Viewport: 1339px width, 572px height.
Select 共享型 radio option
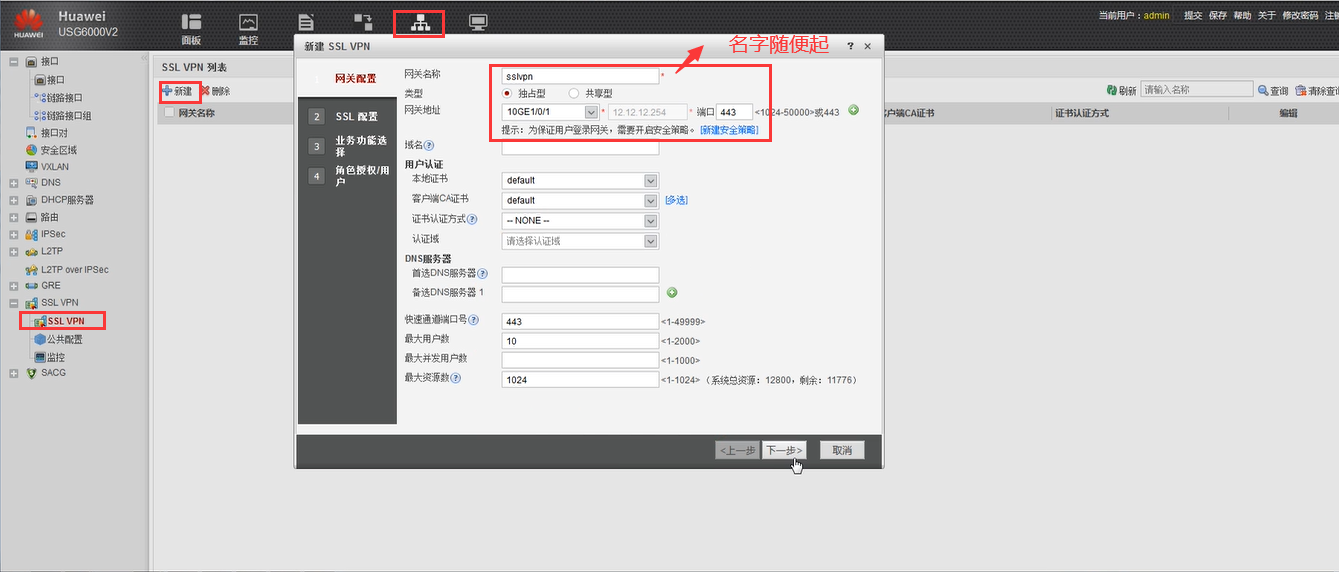click(x=574, y=93)
